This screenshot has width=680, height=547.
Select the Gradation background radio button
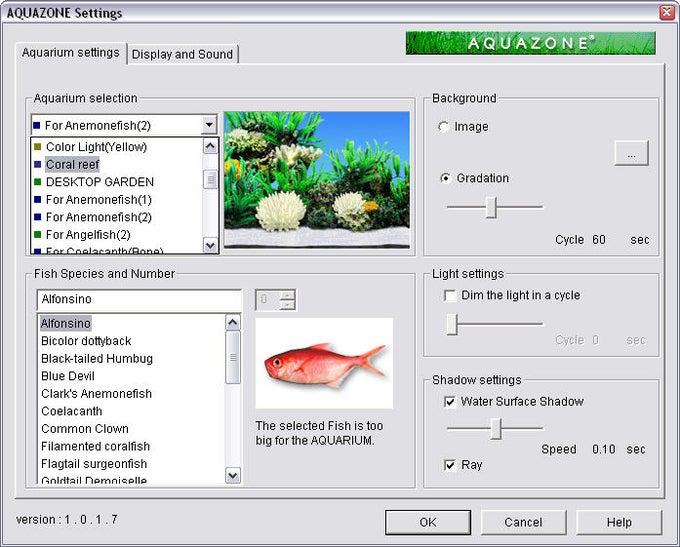coord(445,178)
